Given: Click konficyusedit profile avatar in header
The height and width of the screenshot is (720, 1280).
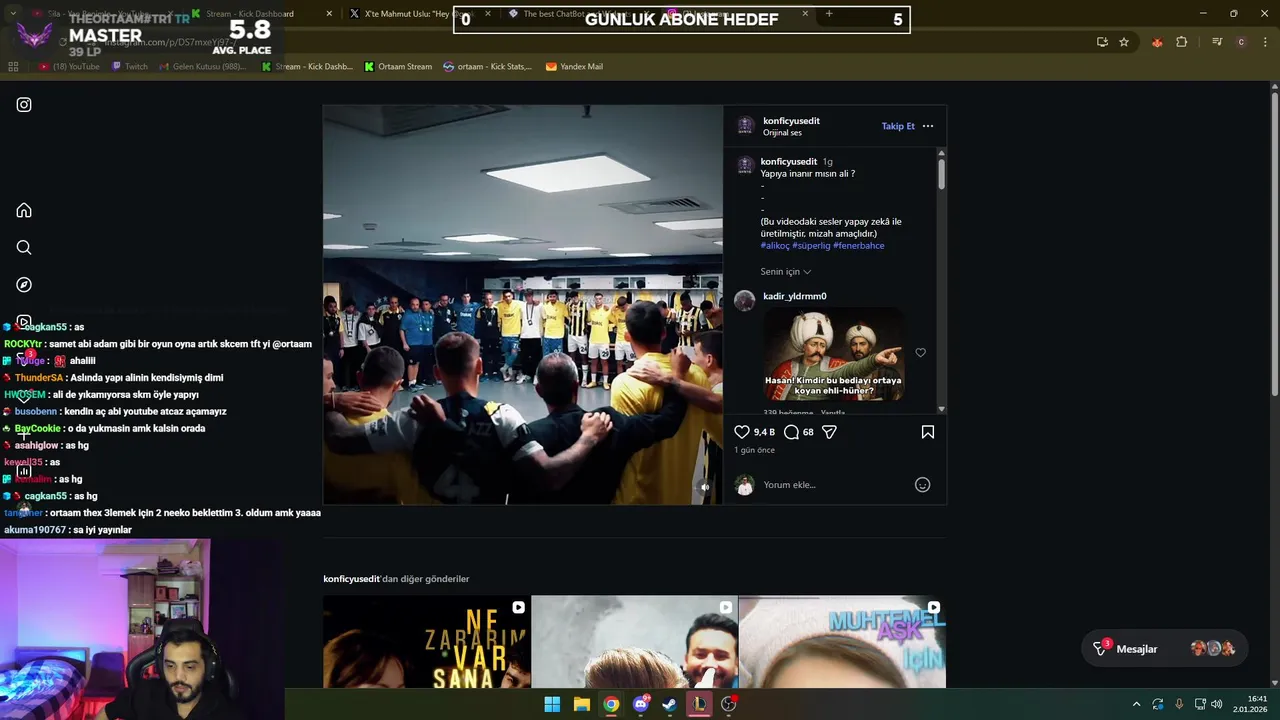Looking at the screenshot, I should point(745,126).
